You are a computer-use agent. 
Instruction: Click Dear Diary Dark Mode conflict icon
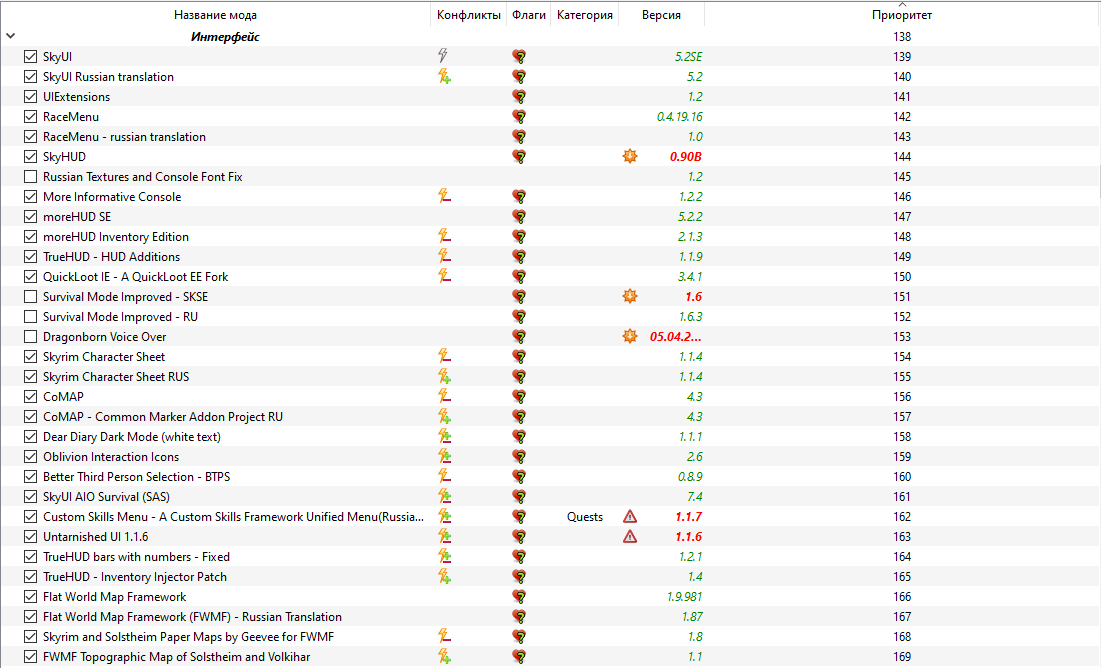point(444,436)
